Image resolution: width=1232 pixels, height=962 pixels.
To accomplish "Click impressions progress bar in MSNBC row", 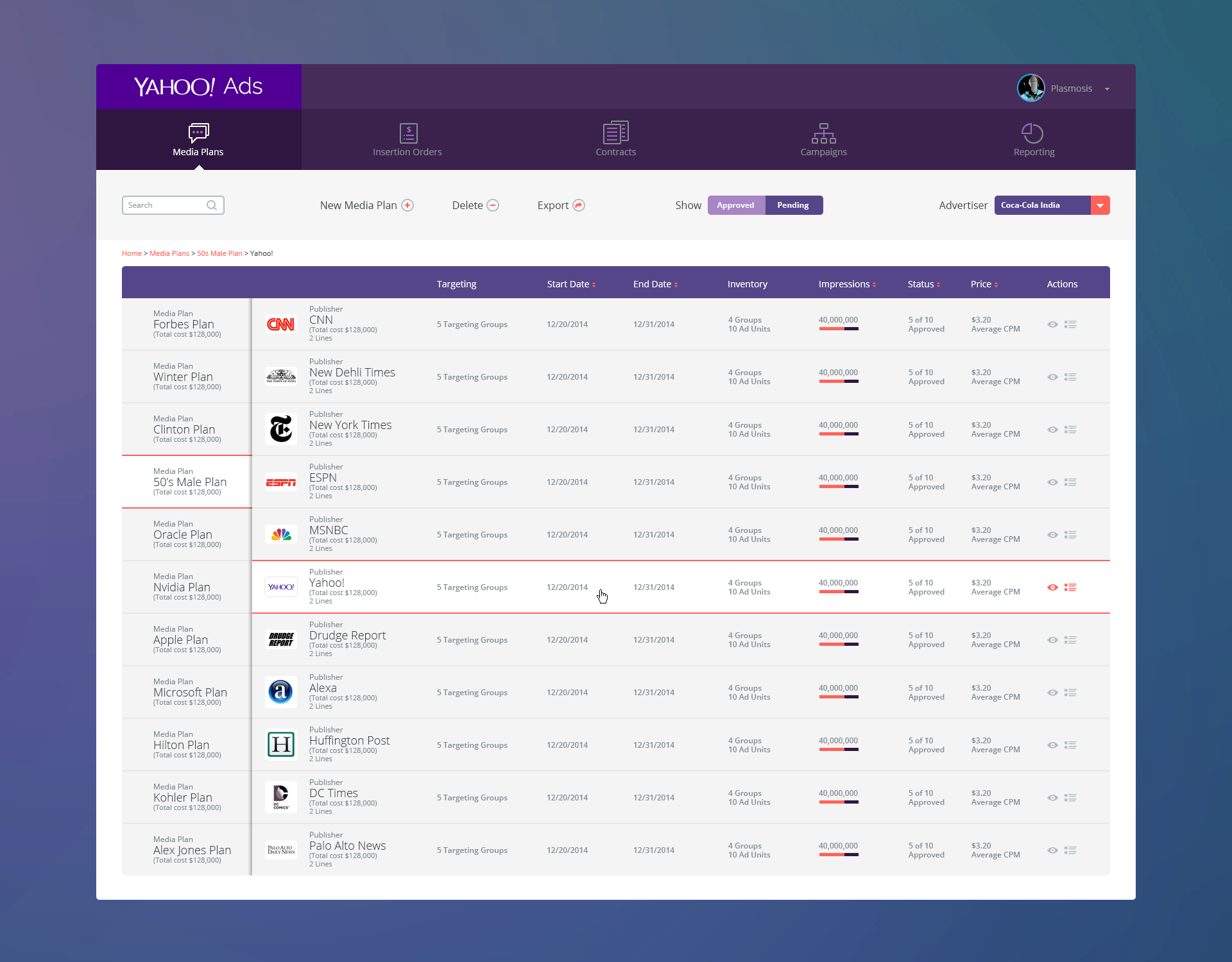I will (x=838, y=539).
